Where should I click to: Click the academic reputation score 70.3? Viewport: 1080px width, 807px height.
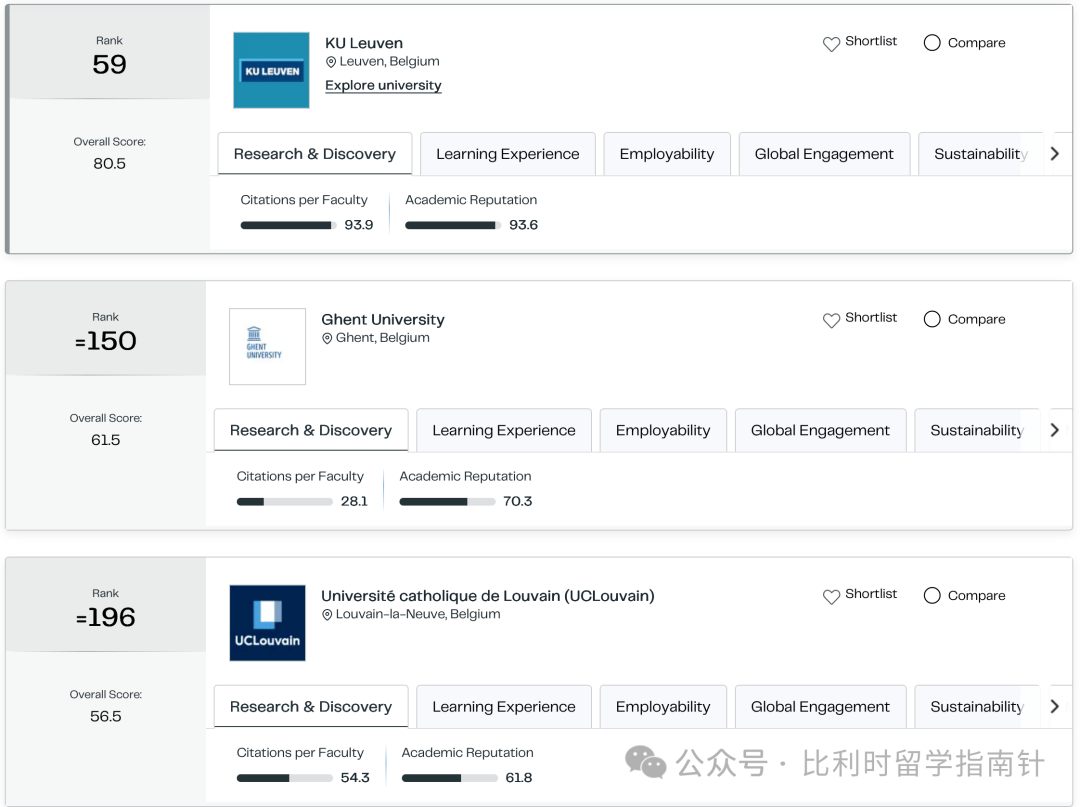click(x=517, y=501)
